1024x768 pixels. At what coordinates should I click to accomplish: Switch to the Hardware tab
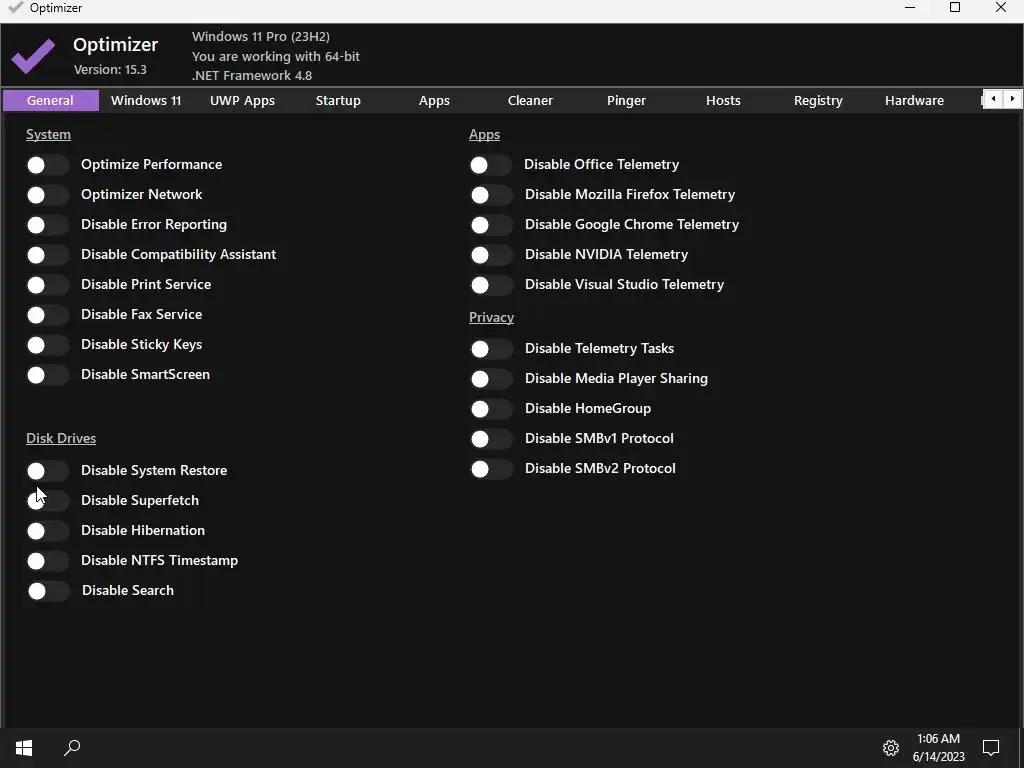pos(914,101)
